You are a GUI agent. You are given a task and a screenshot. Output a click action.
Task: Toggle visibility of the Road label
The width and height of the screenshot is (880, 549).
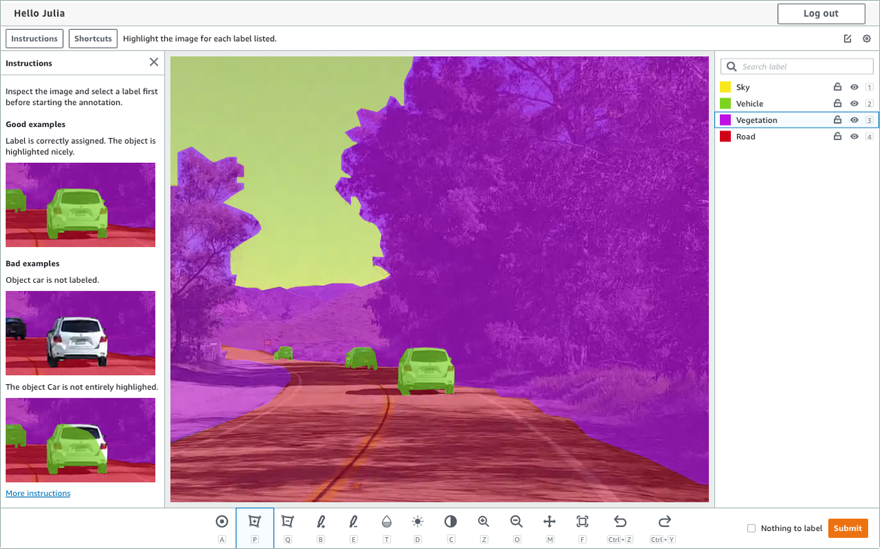(x=854, y=136)
